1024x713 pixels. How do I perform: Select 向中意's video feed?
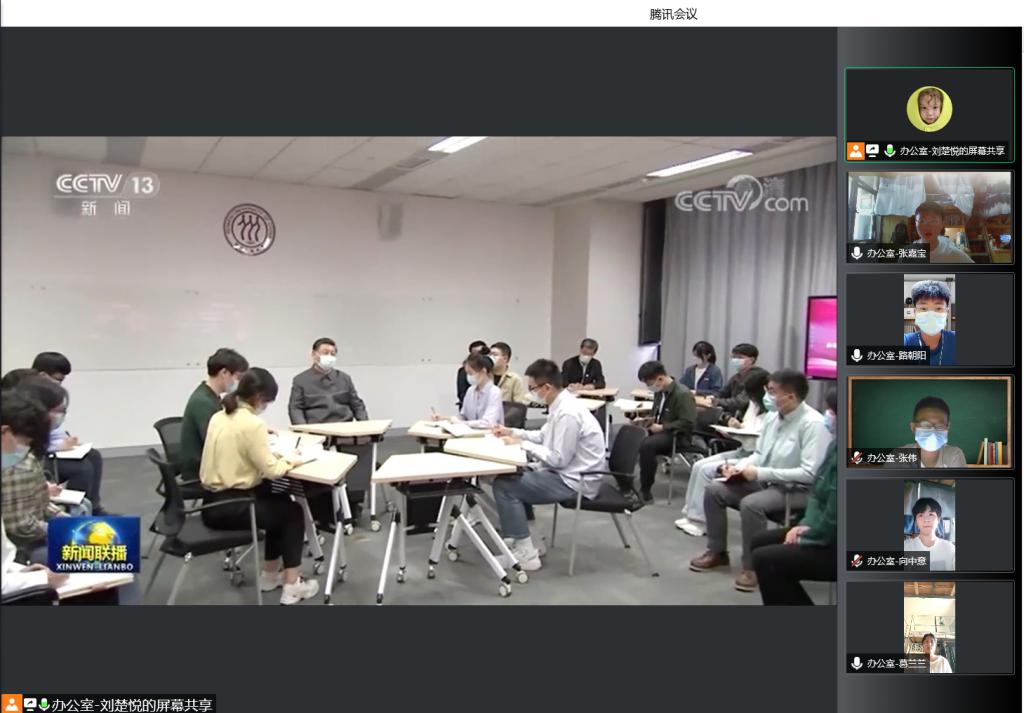click(x=929, y=524)
